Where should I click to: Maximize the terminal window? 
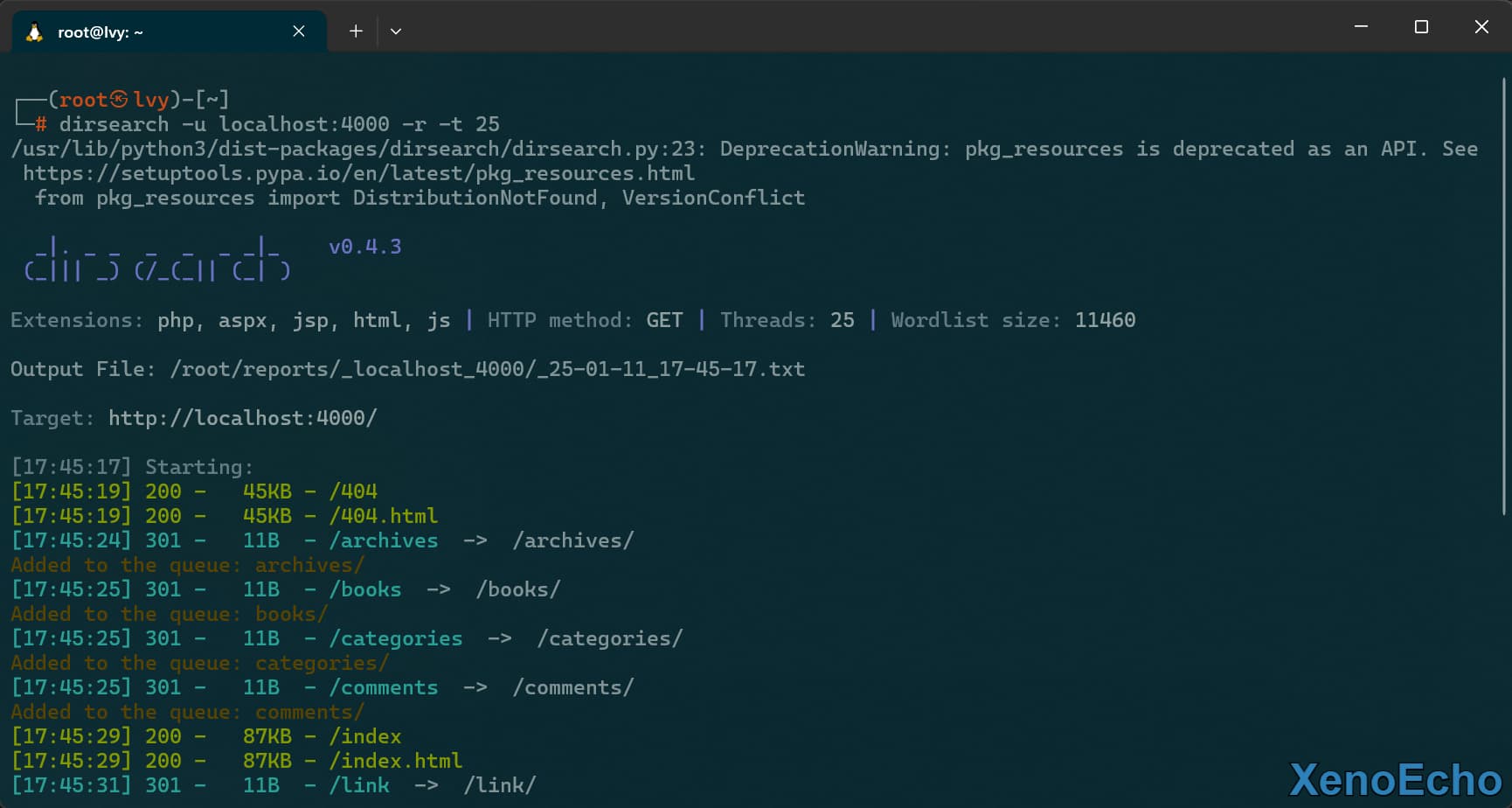click(1421, 27)
